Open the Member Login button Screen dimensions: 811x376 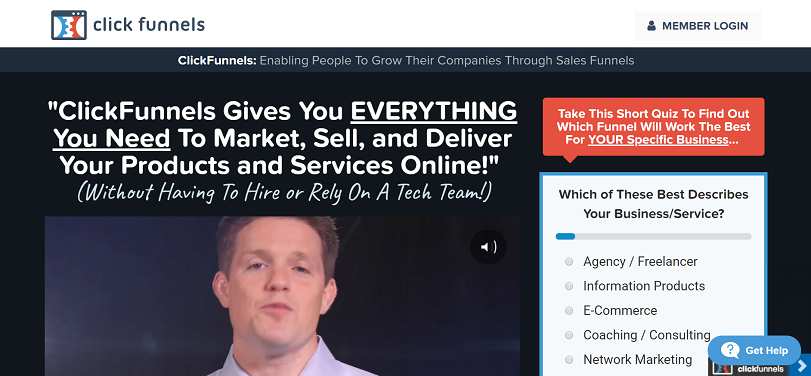[698, 25]
